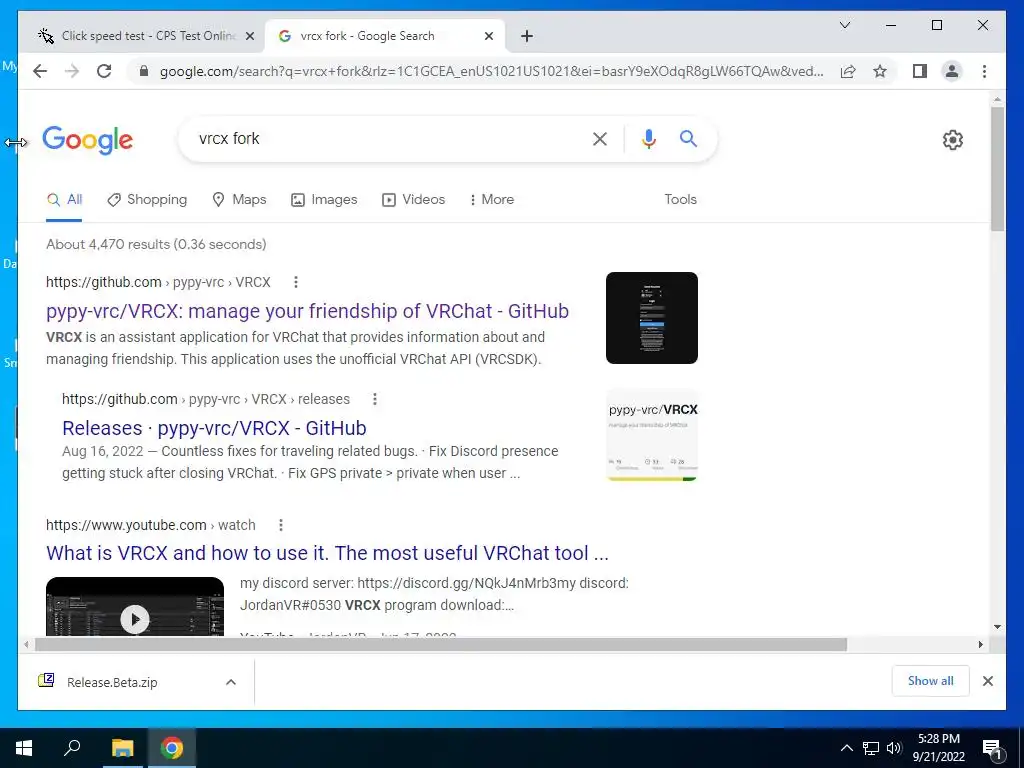
Task: Open Windows Start menu
Action: [x=24, y=748]
